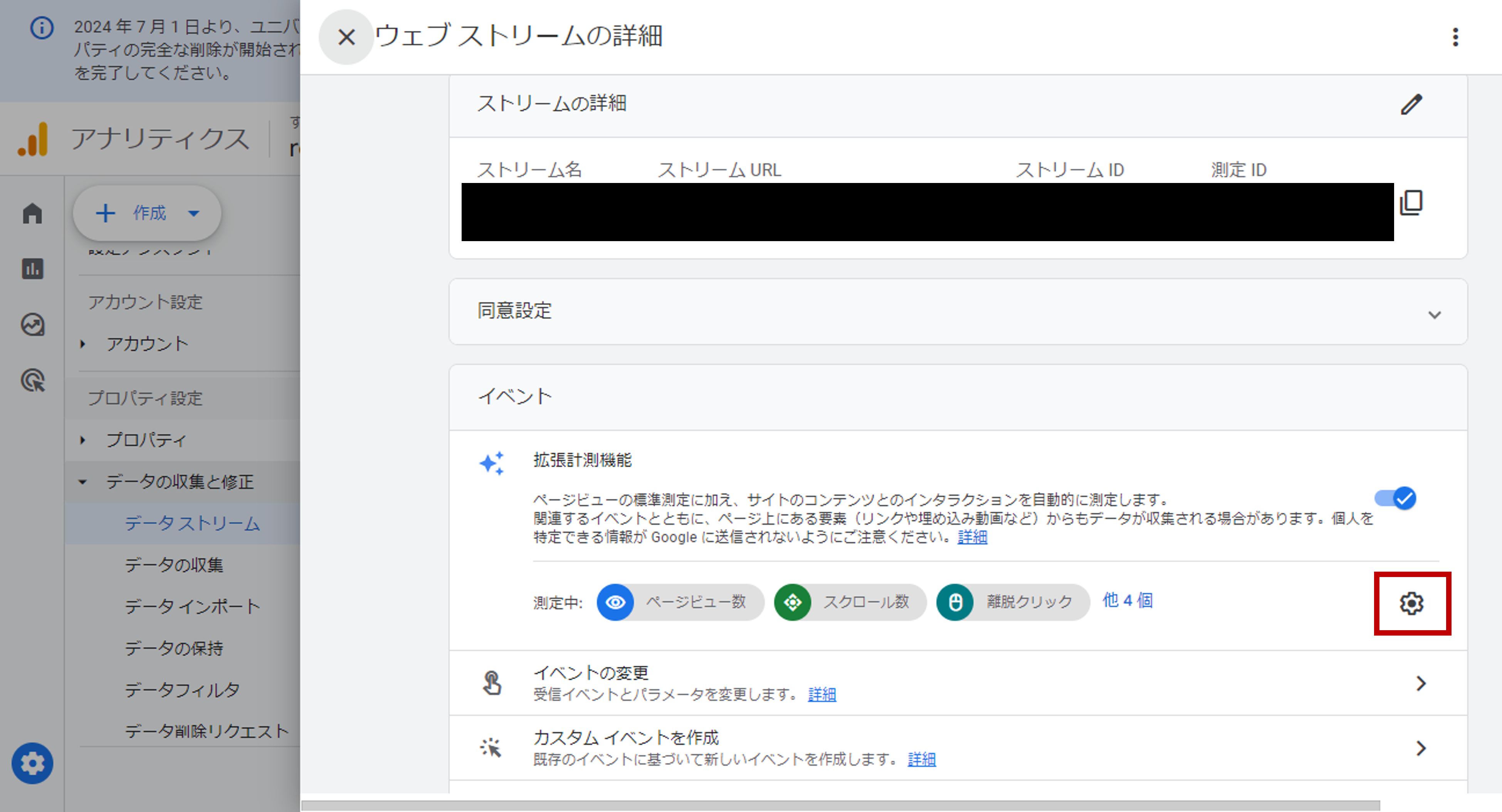Open the 作成 create dropdown
Screen dimensions: 1502x812
coord(147,213)
